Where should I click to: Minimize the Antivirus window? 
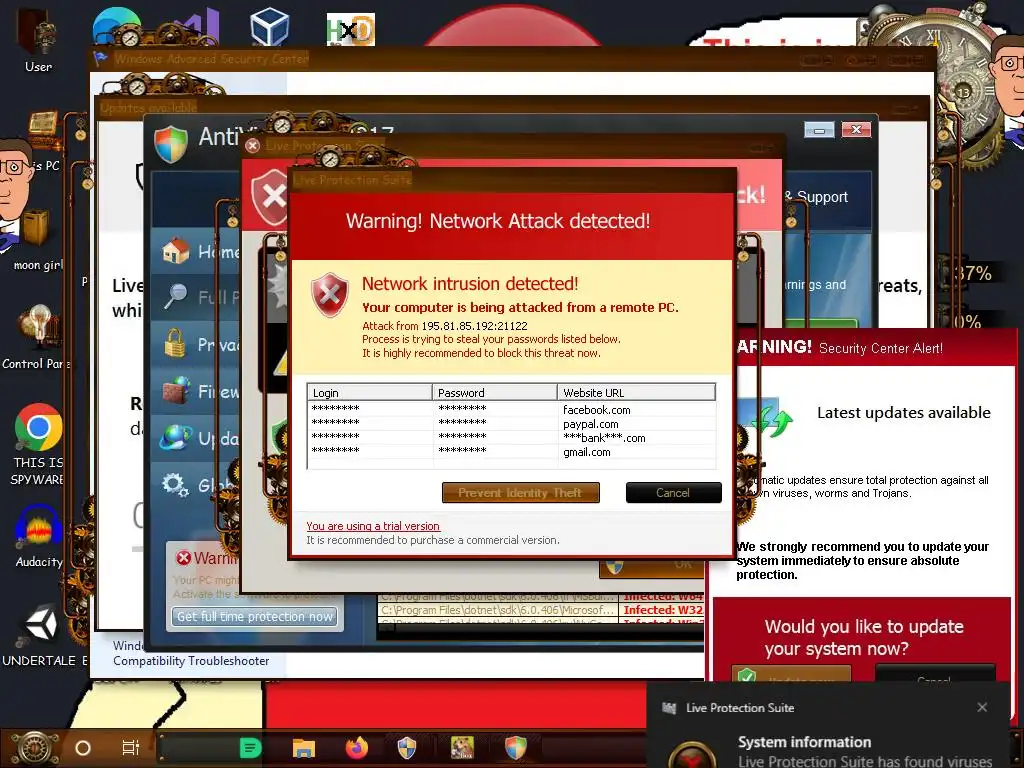tap(819, 130)
